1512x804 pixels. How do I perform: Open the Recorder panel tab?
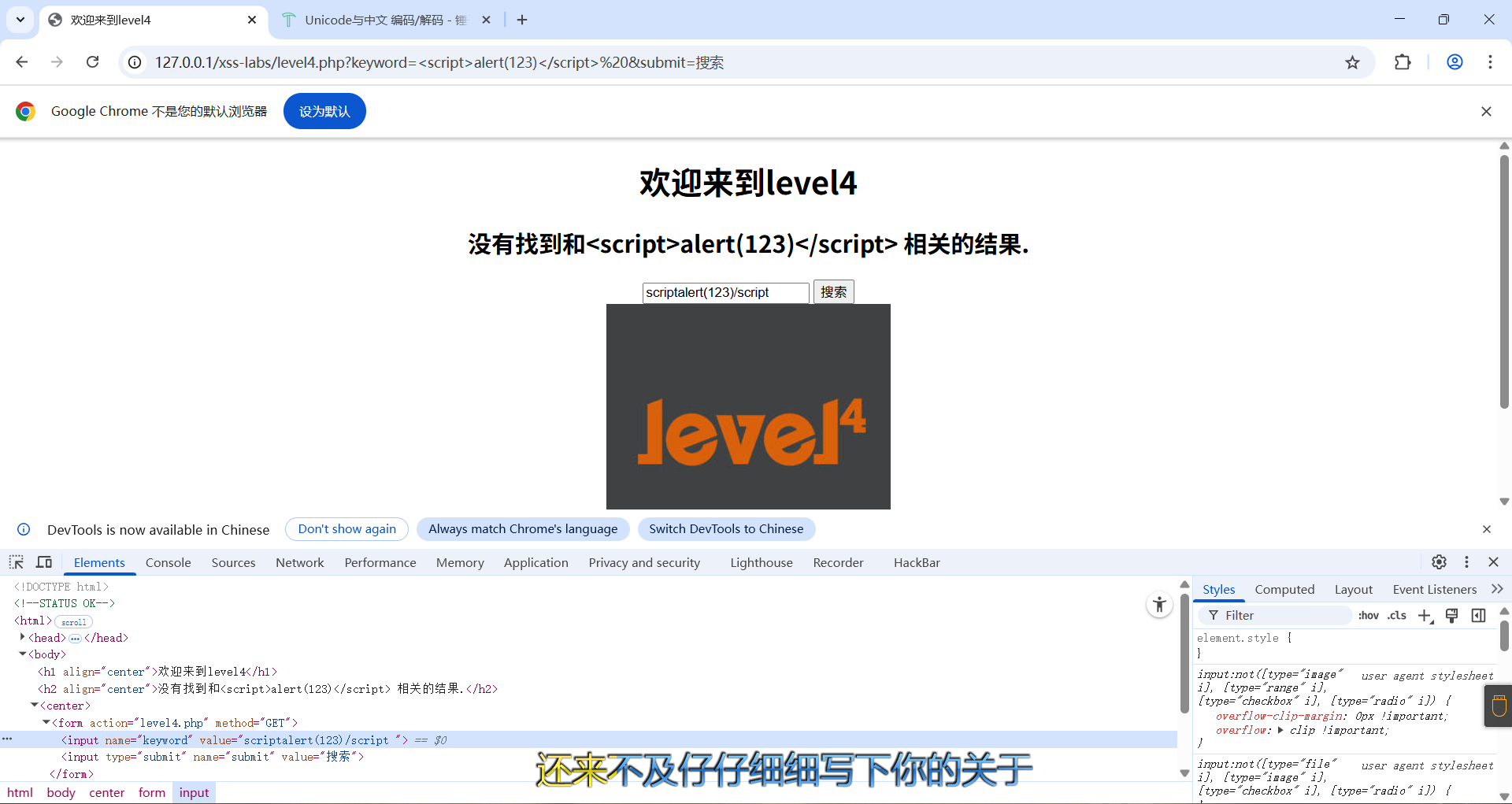tap(838, 562)
